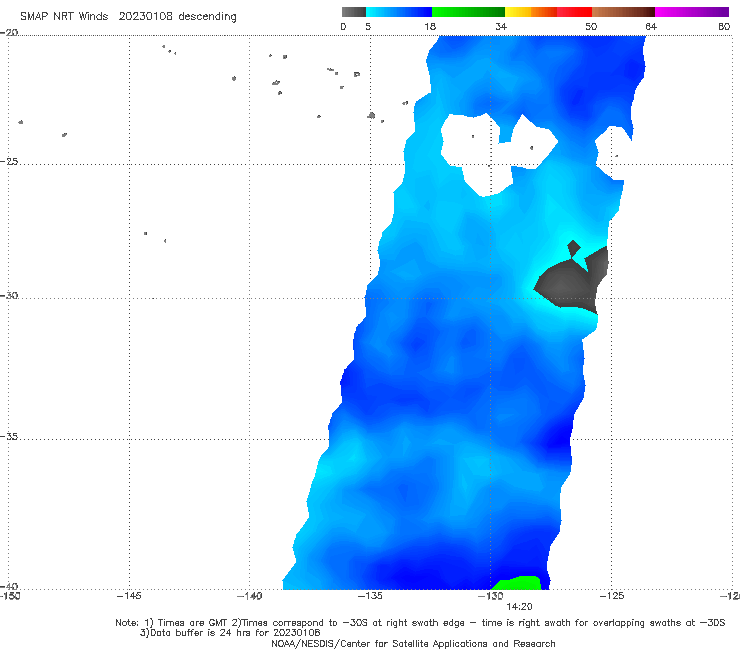Click the longitude axis label '-140'
740x650 pixels.
[249, 596]
